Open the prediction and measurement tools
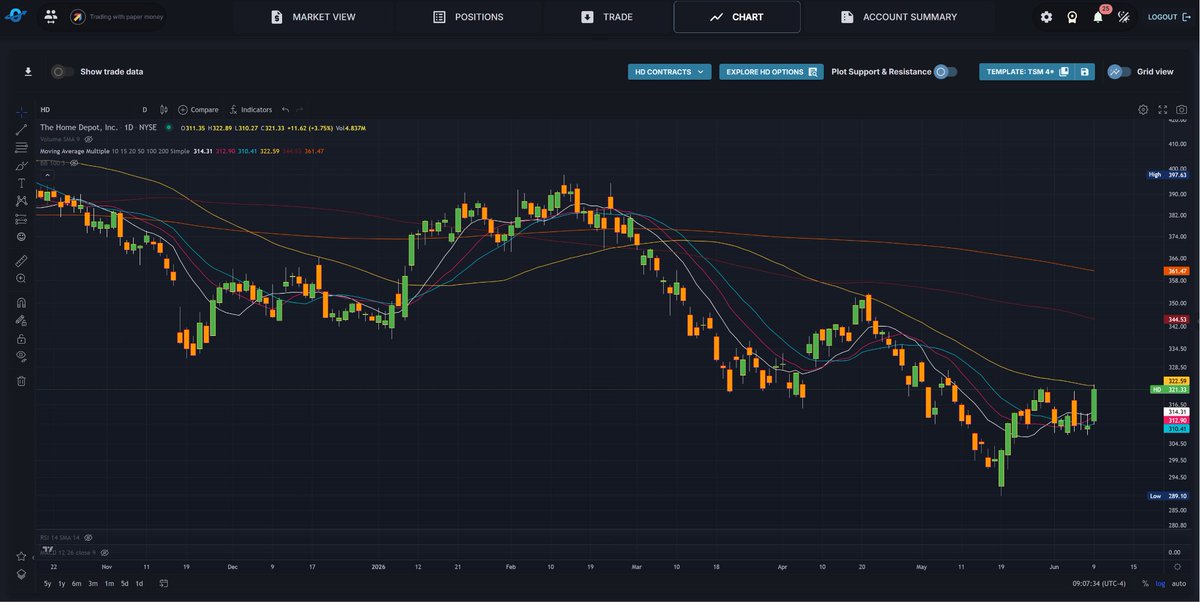This screenshot has height=602, width=1200. coord(21,219)
